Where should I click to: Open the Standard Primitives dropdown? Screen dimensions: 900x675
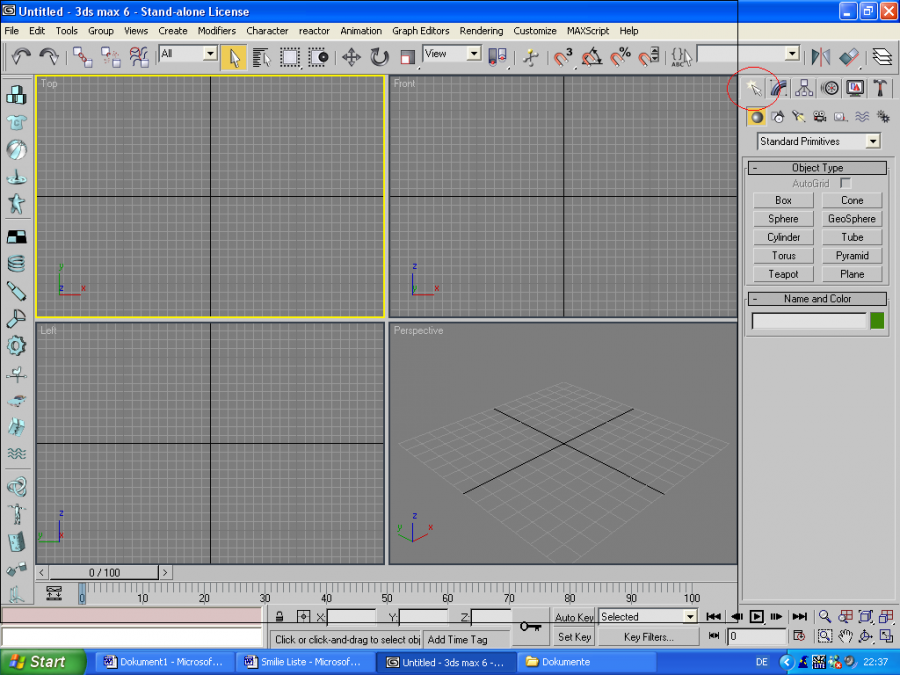point(818,142)
